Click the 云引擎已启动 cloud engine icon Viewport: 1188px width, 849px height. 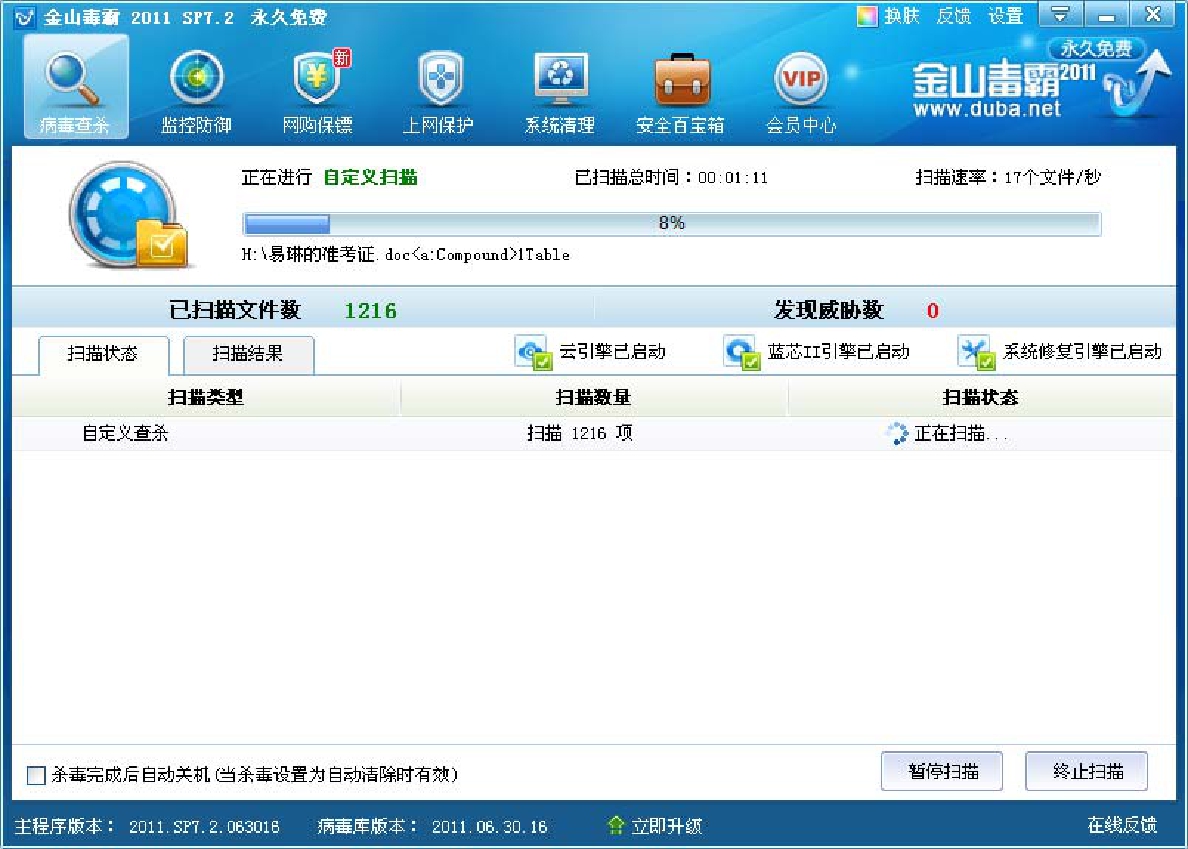533,352
